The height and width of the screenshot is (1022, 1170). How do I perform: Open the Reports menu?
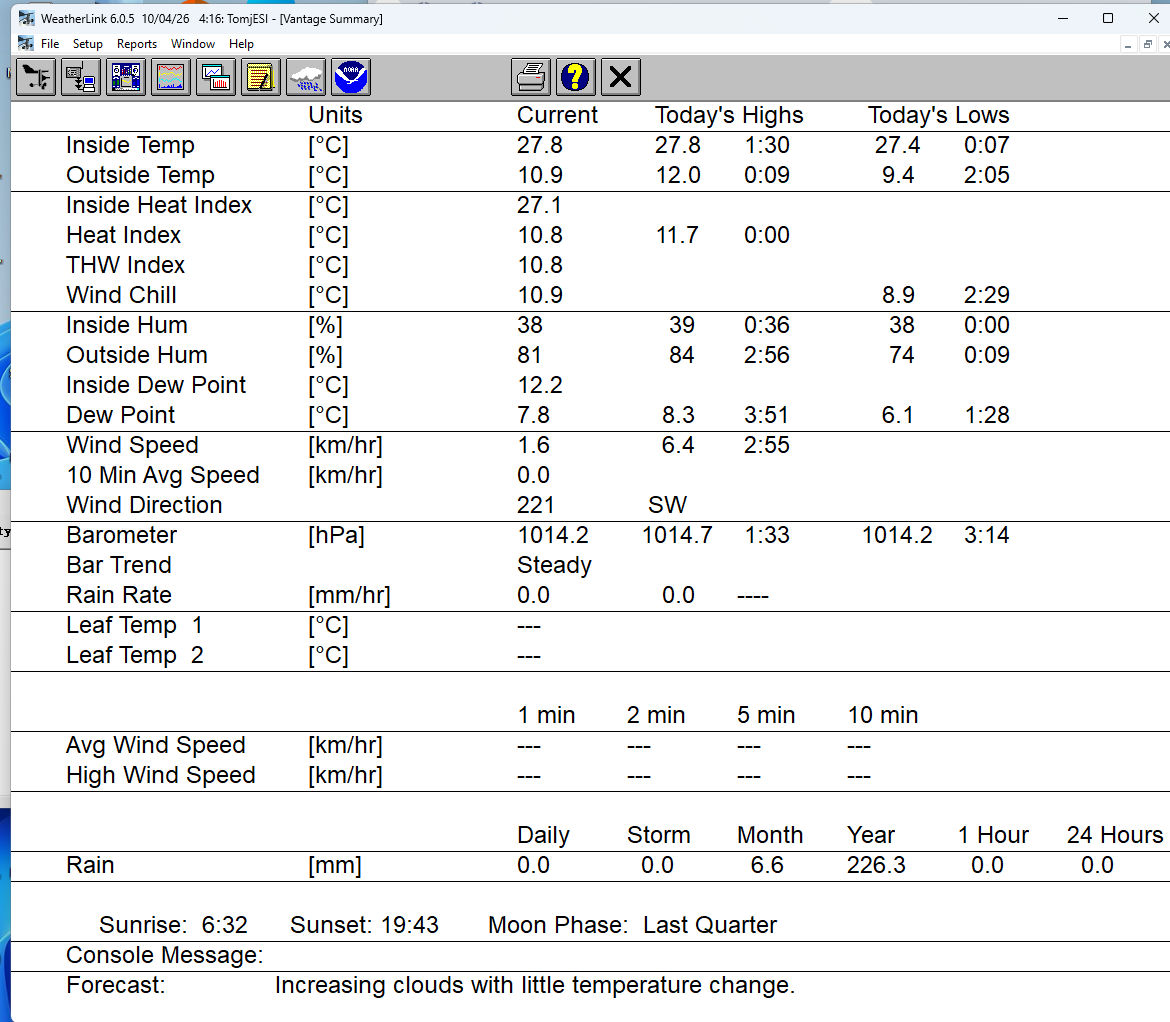[137, 44]
